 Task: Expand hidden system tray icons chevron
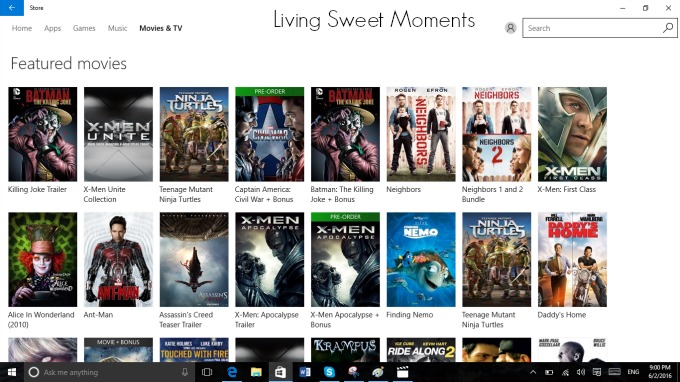coord(533,372)
